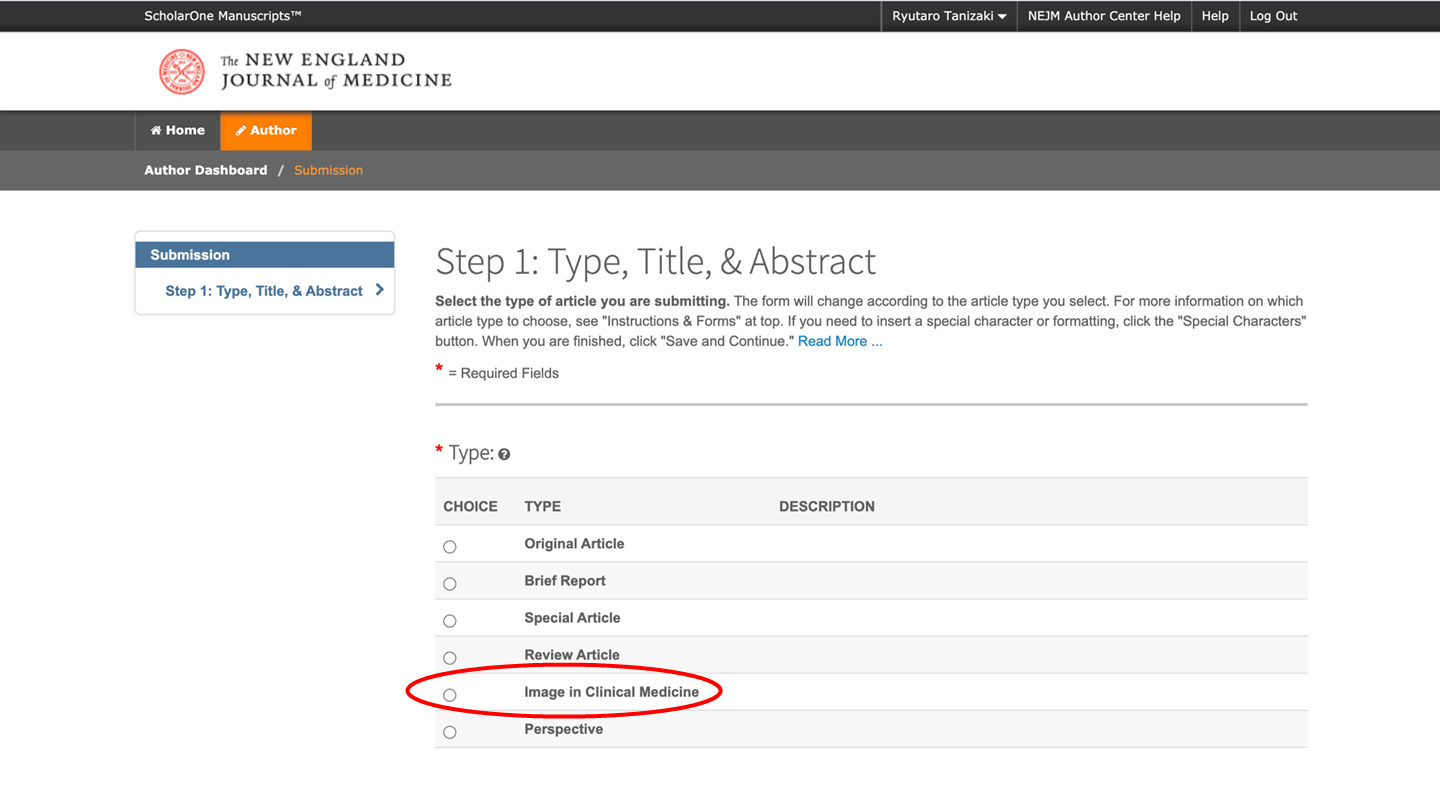Open the Ryutaro Tanizaki user dropdown
This screenshot has height=810, width=1440.
point(949,16)
